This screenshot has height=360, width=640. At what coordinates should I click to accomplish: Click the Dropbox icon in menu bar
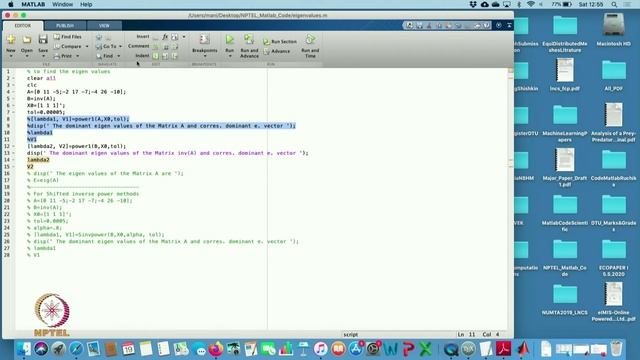click(x=473, y=4)
